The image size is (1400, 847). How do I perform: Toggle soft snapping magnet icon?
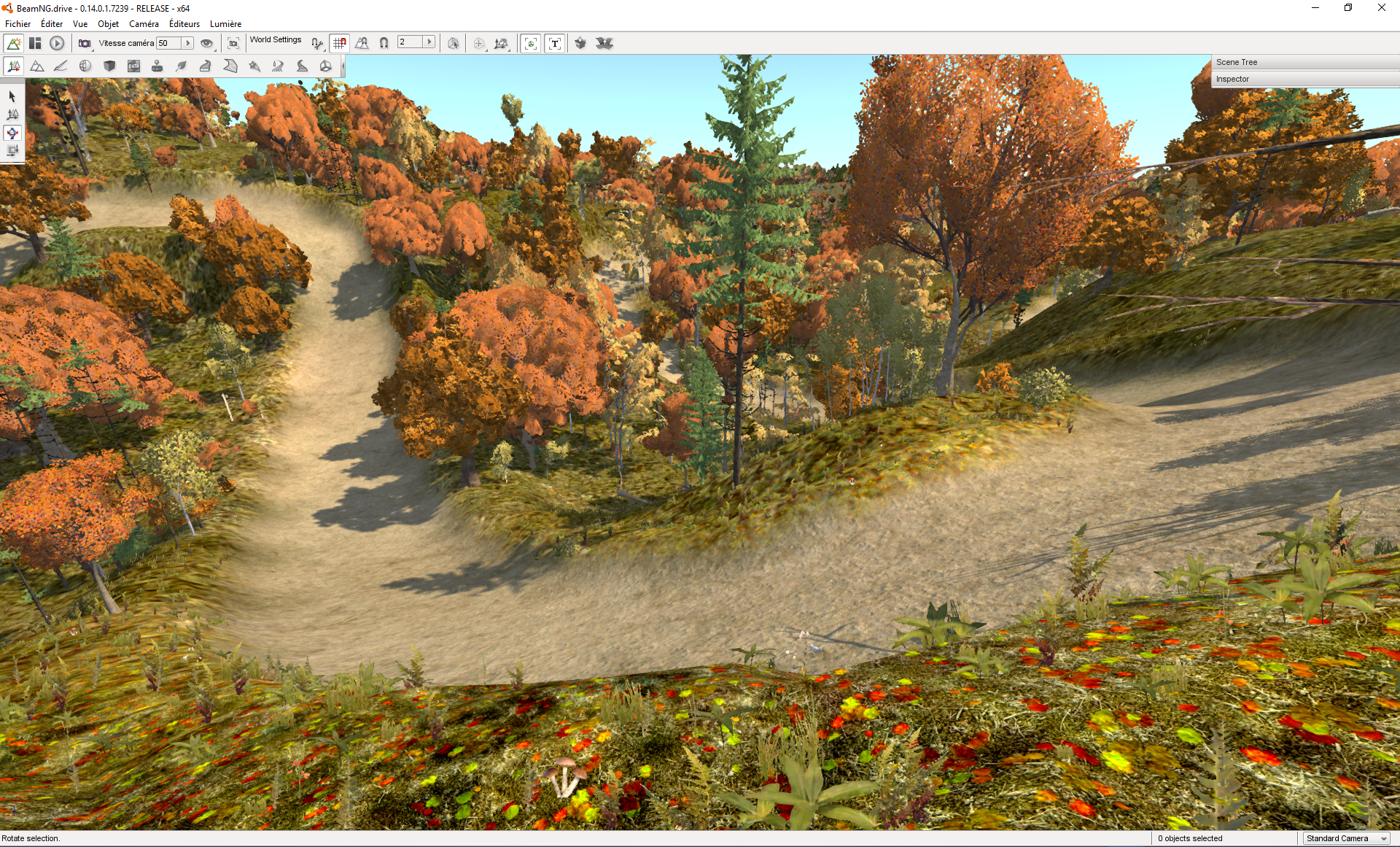(x=384, y=44)
